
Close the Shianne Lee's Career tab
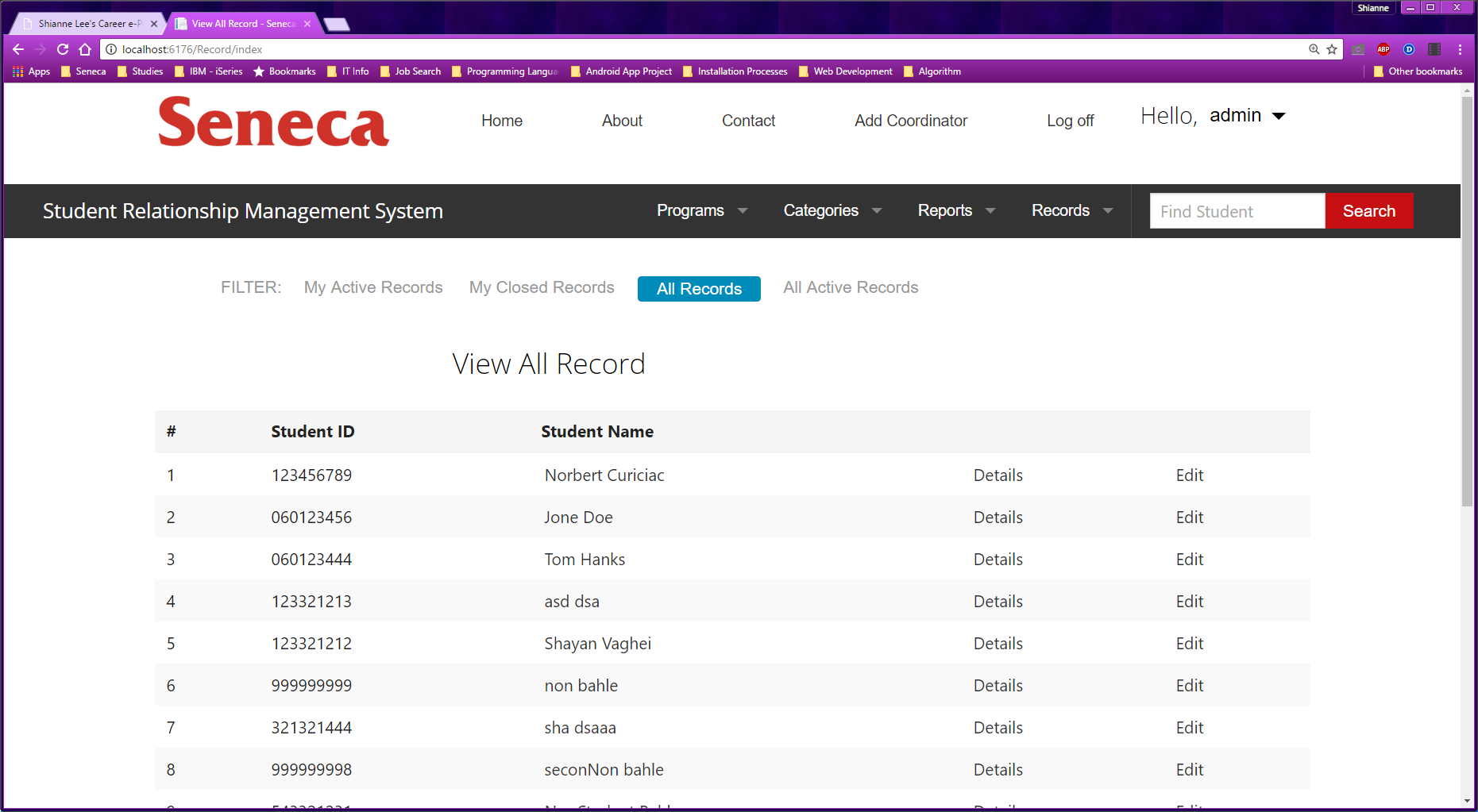(154, 24)
